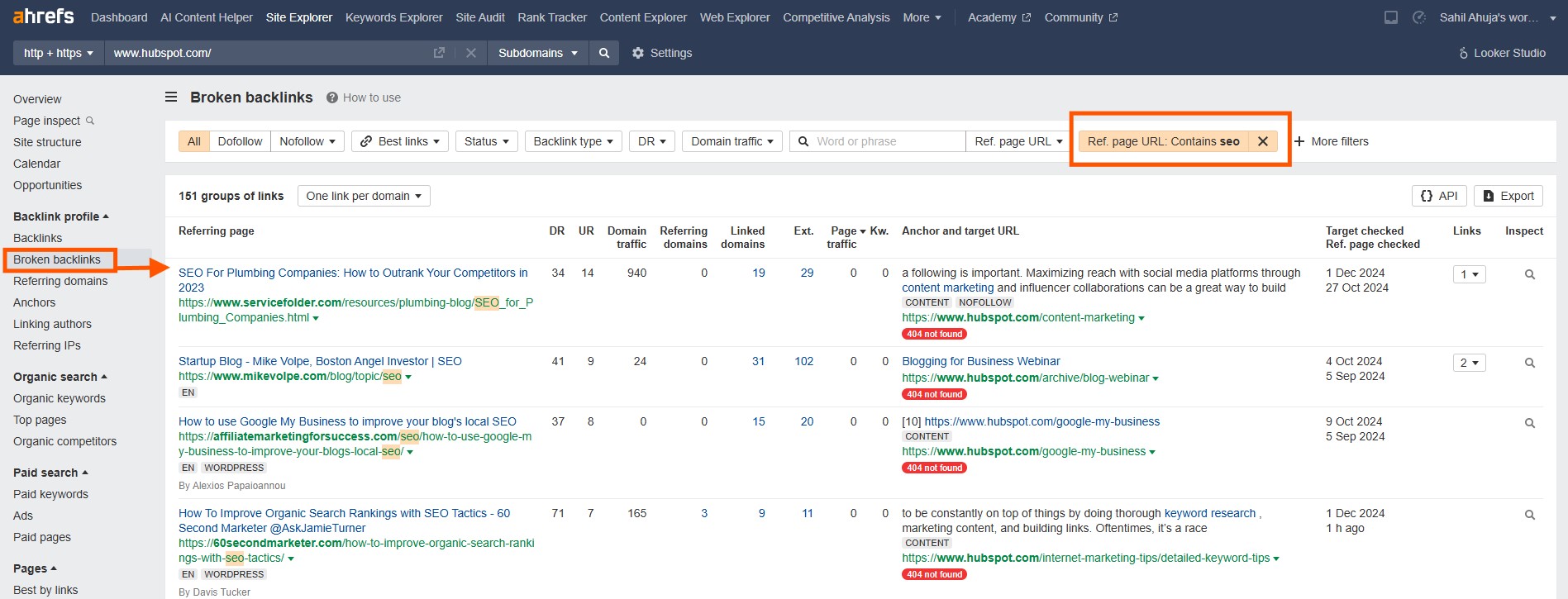Open the One link per domain dropdown
1568x599 pixels.
[364, 196]
